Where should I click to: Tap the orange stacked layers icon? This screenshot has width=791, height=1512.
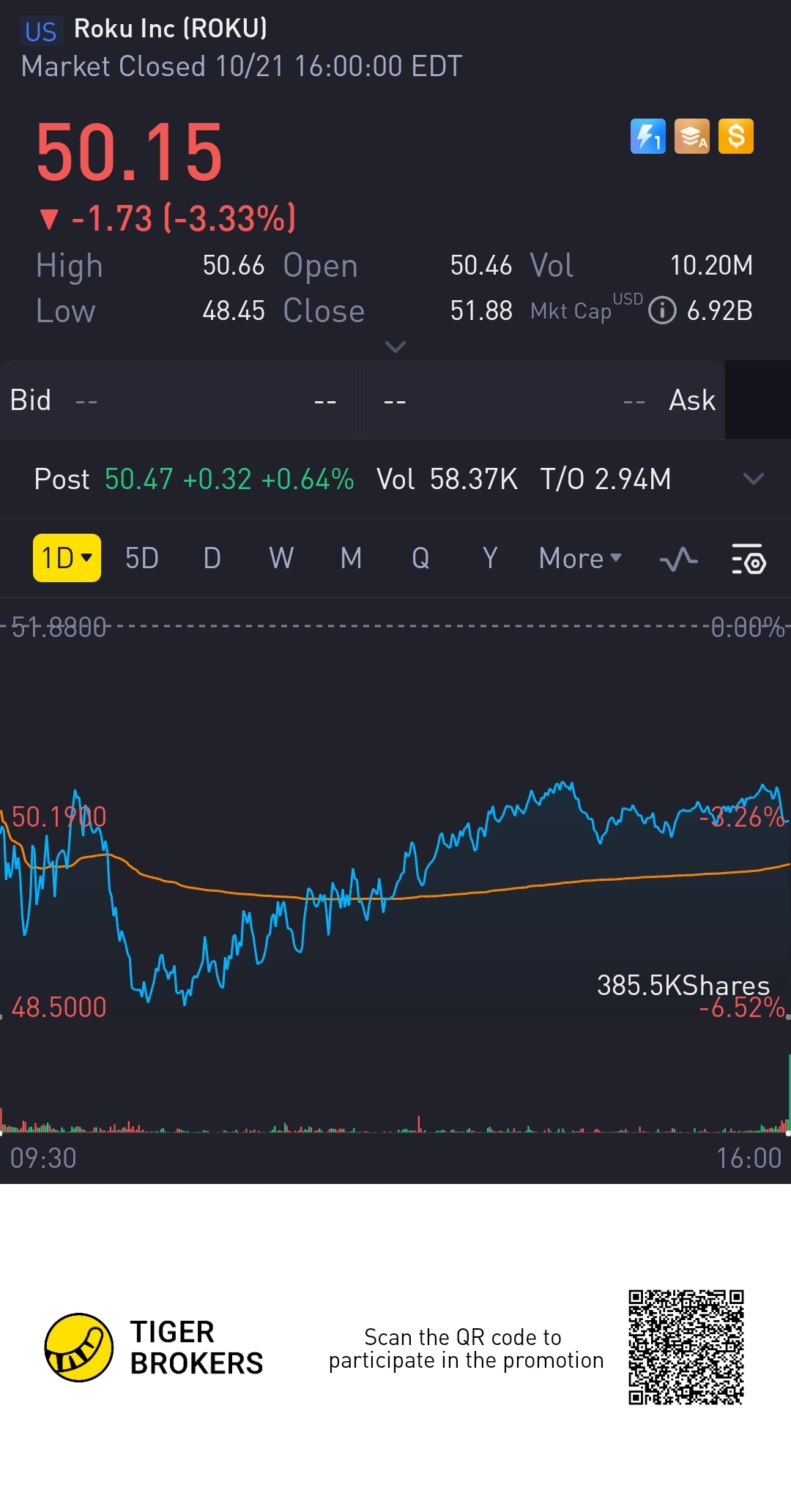[692, 136]
